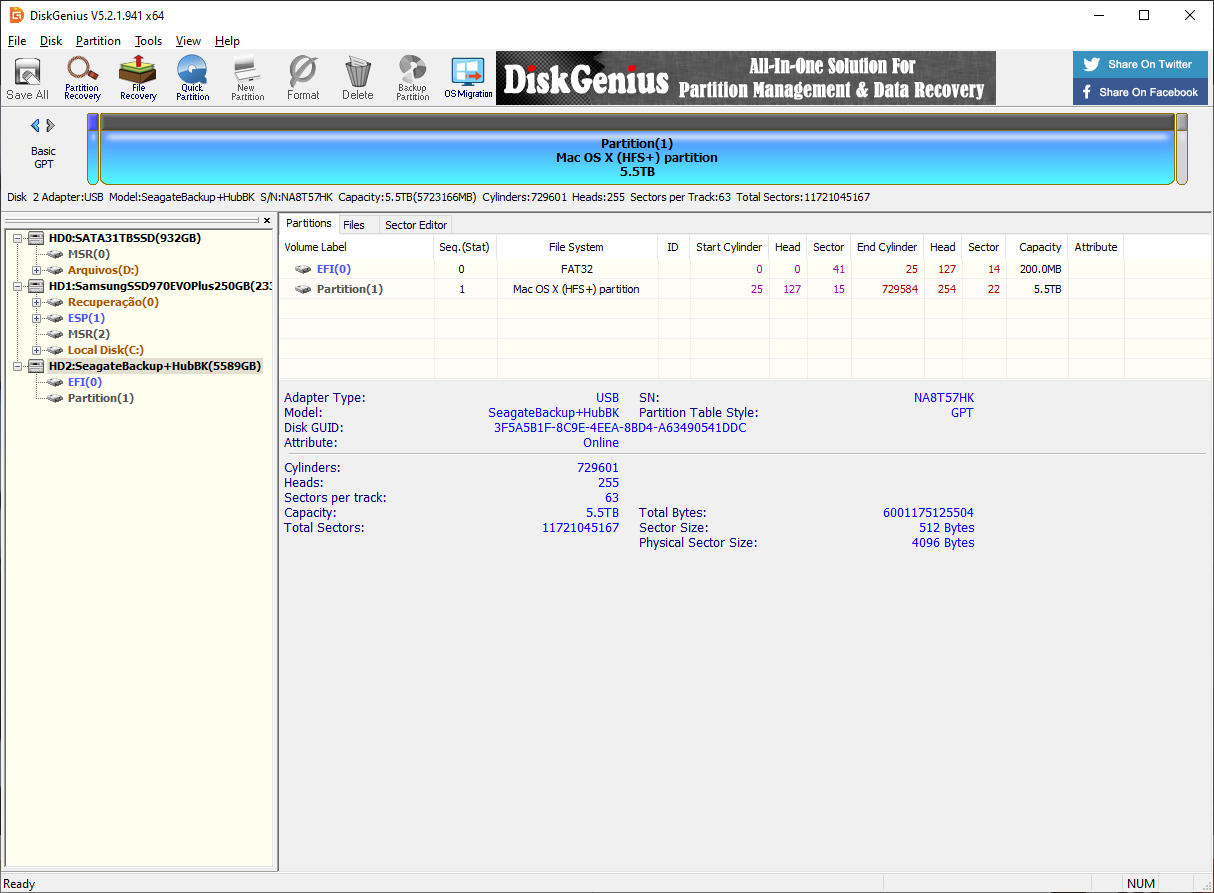Launch File Recovery tool

tap(138, 79)
